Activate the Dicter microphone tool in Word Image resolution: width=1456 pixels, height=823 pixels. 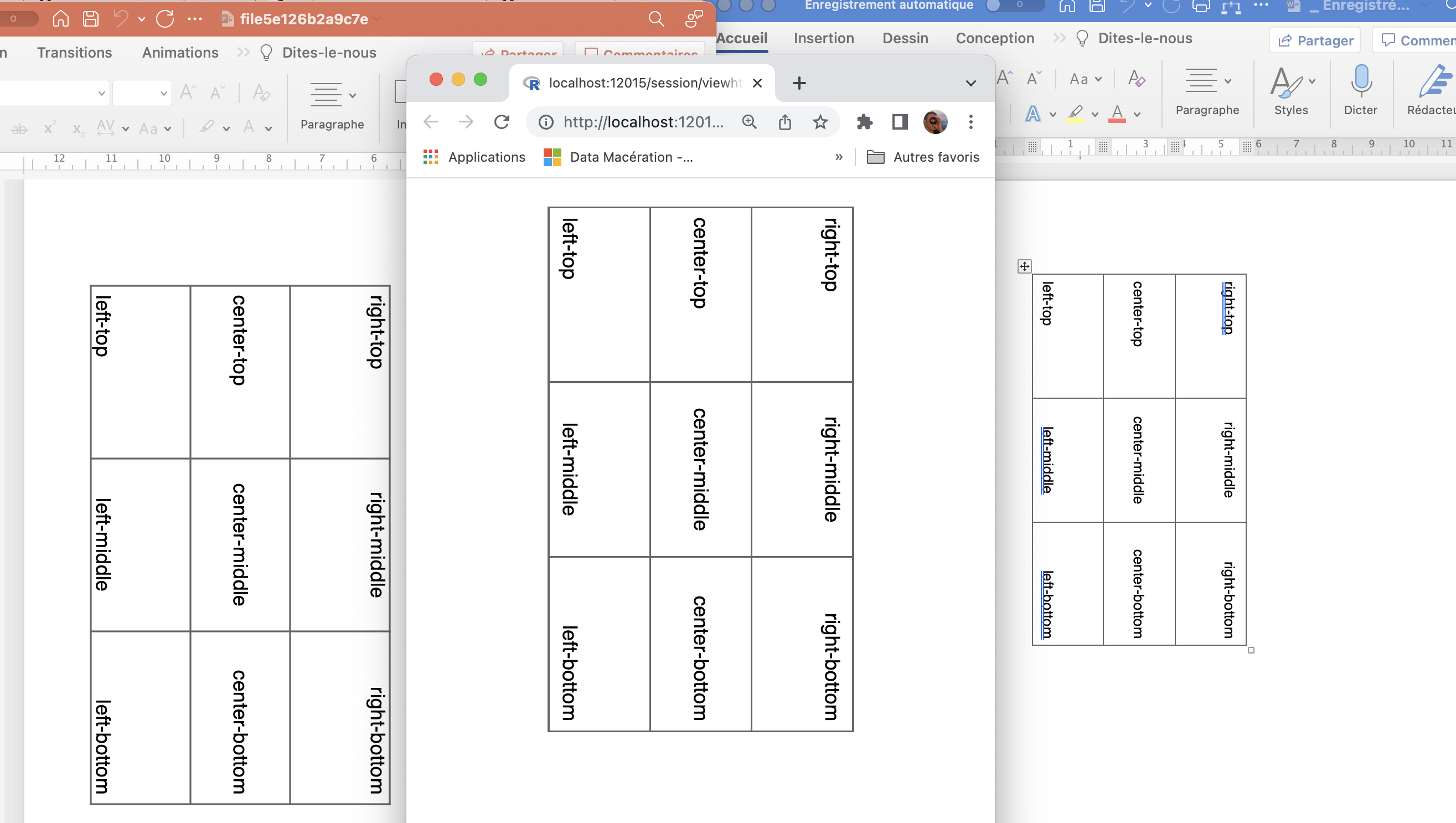1360,90
